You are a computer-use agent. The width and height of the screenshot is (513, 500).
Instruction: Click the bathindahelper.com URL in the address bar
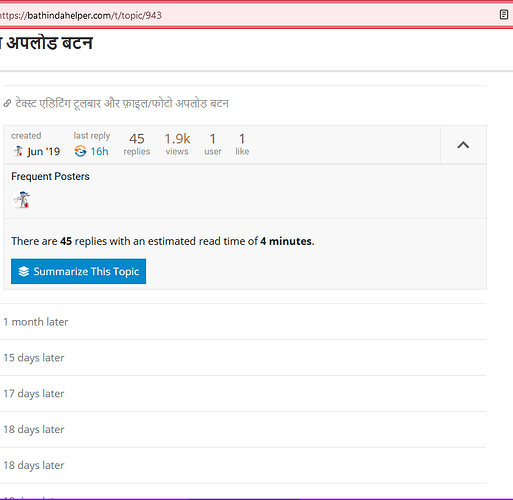81,15
